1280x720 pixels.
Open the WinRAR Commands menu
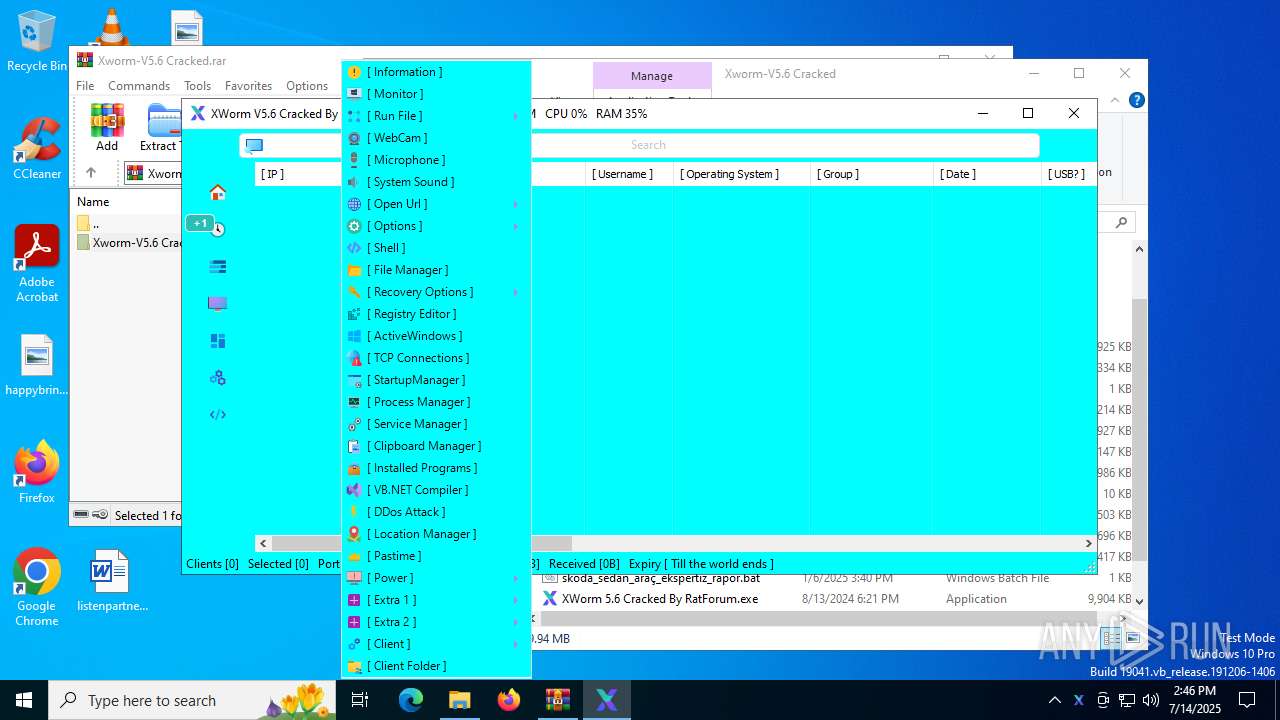coord(139,86)
